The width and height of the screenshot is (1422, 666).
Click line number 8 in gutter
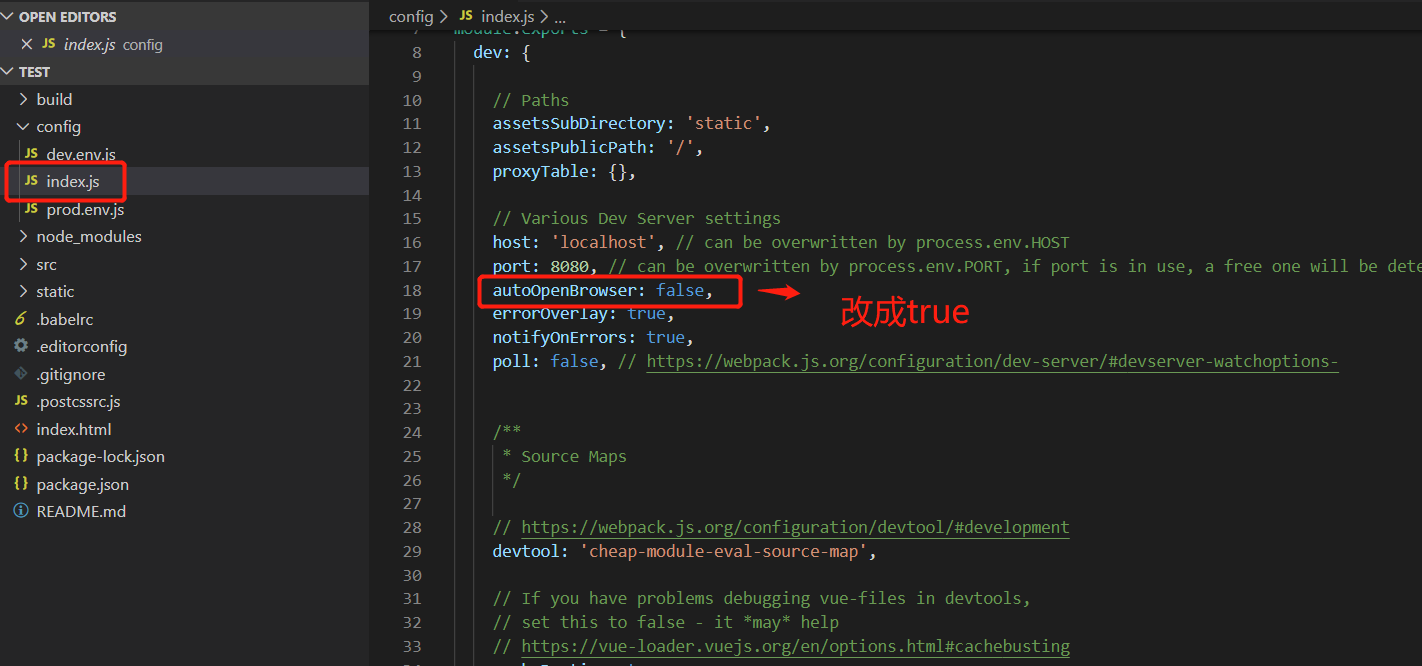coord(417,52)
